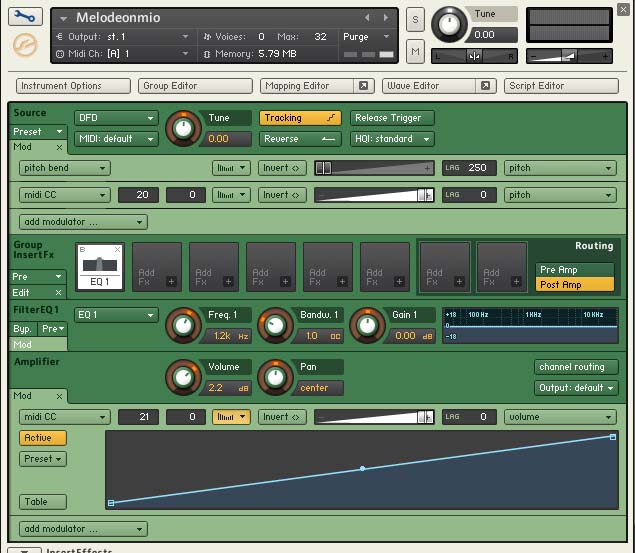Click modulation shaper icon in pitch bend row

pyautogui.click(x=231, y=168)
